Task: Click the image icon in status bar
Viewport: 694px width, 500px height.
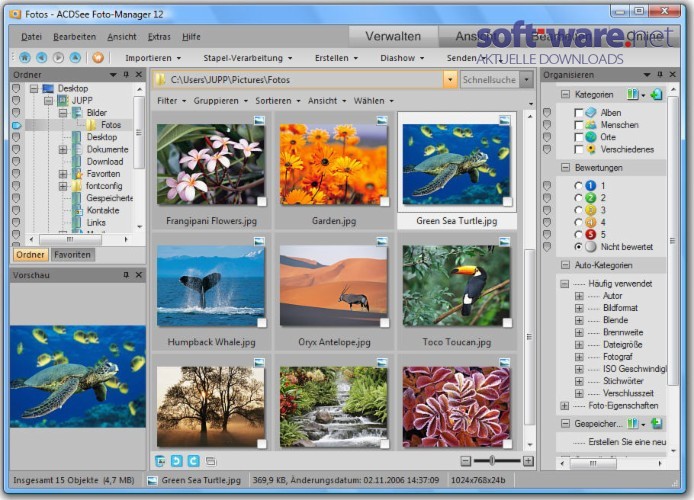Action: (x=152, y=481)
